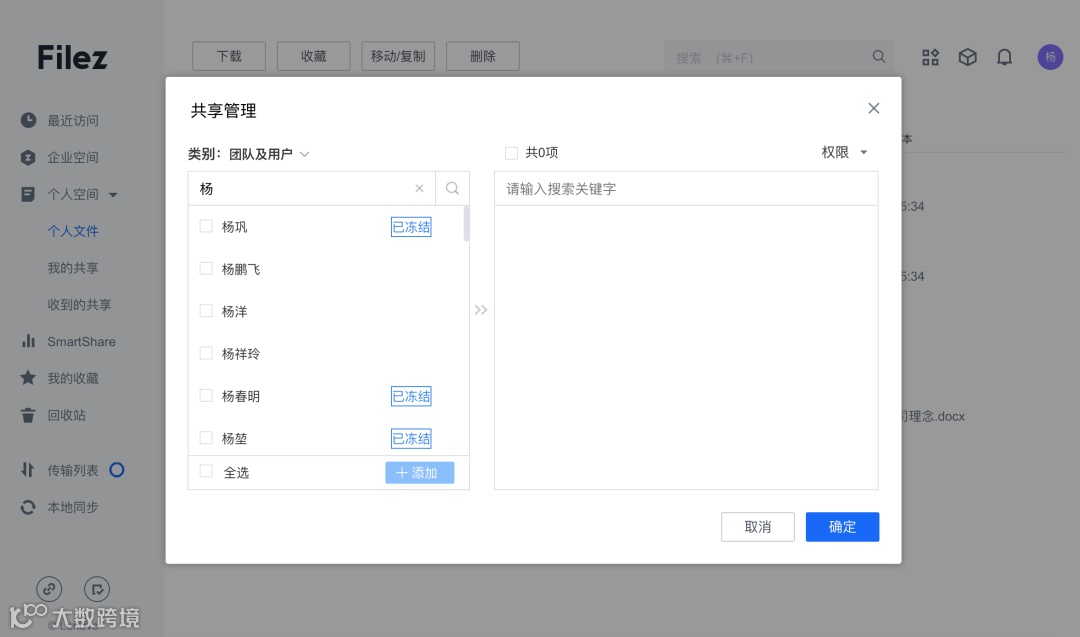Open the 类别 团队及用户 dropdown

(269, 154)
